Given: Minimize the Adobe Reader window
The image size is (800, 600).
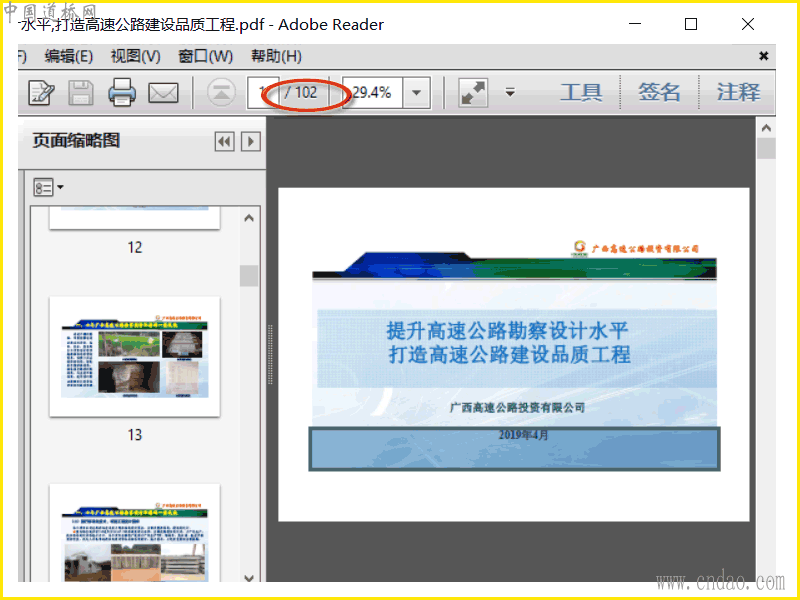Looking at the screenshot, I should pyautogui.click(x=635, y=24).
